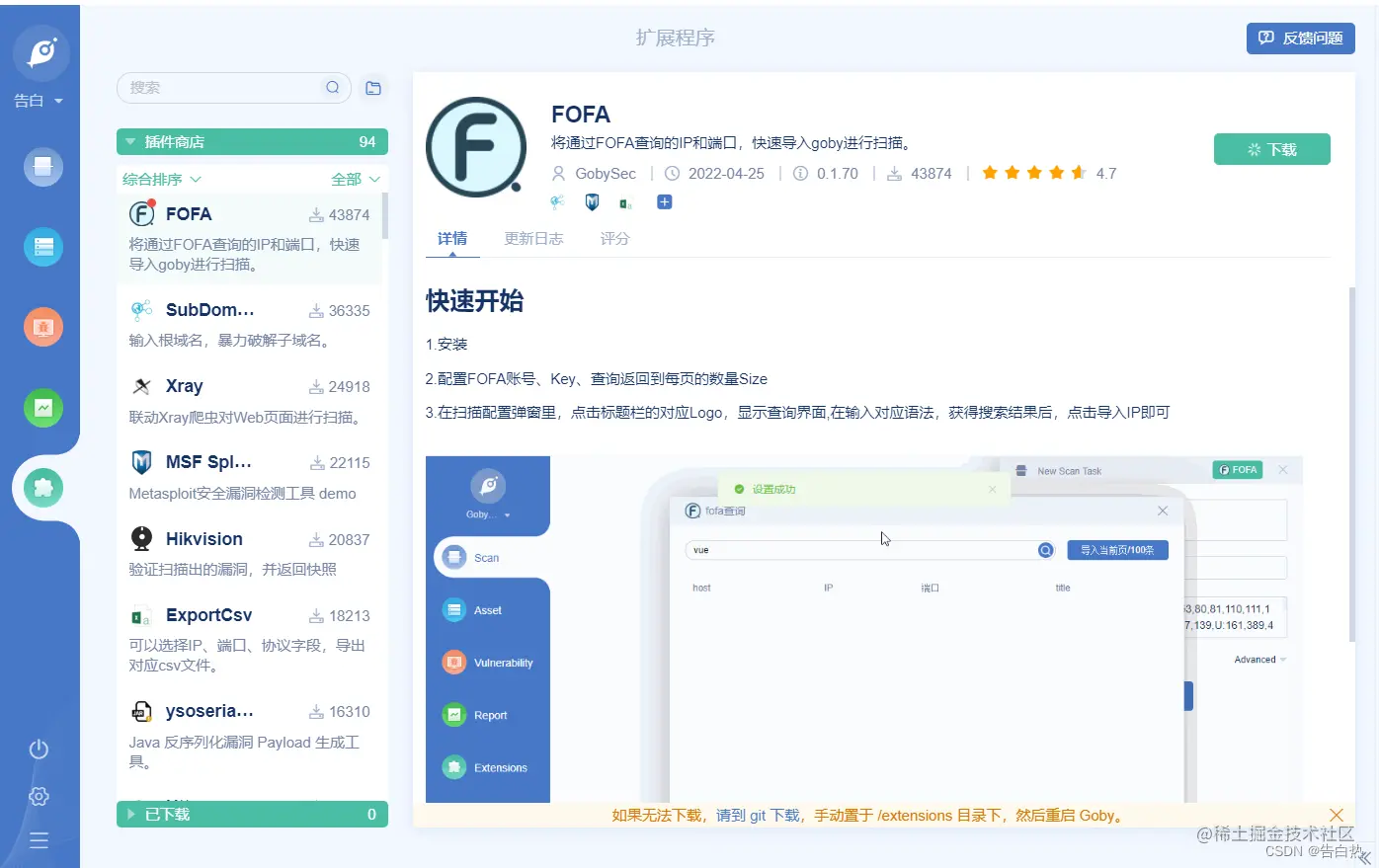Screen dimensions: 1379x868
Task: Select the ExportCsv plugin title
Action: point(209,615)
